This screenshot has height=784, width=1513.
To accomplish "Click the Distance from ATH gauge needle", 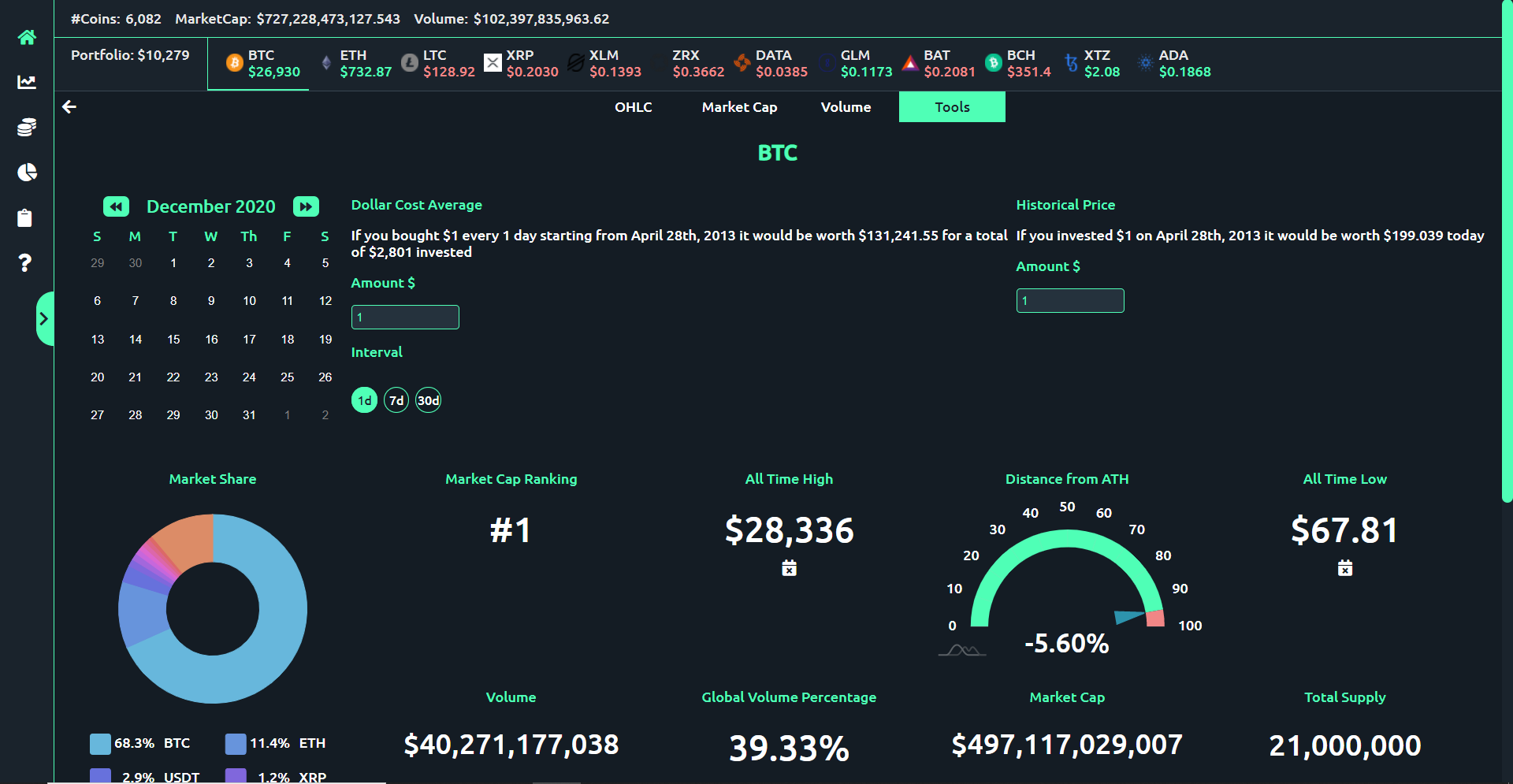I will 1128,617.
